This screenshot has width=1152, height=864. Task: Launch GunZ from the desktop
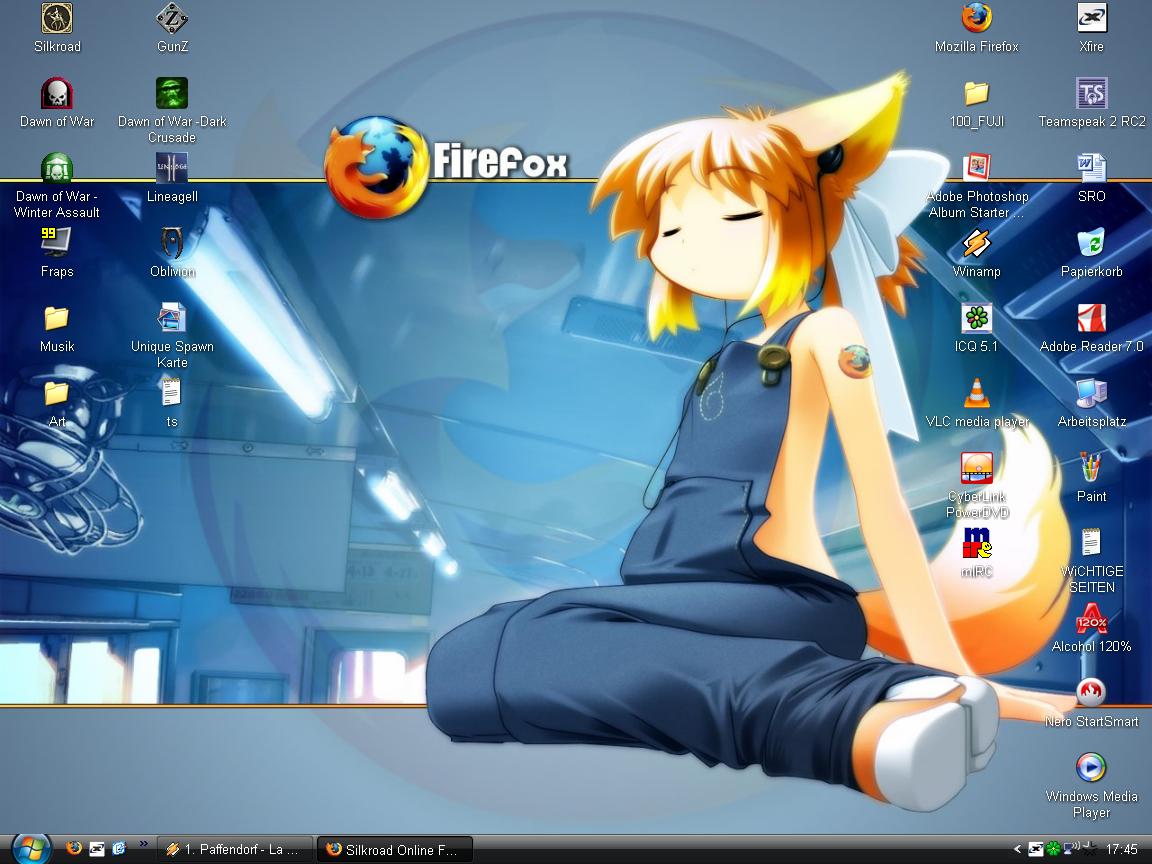point(172,19)
